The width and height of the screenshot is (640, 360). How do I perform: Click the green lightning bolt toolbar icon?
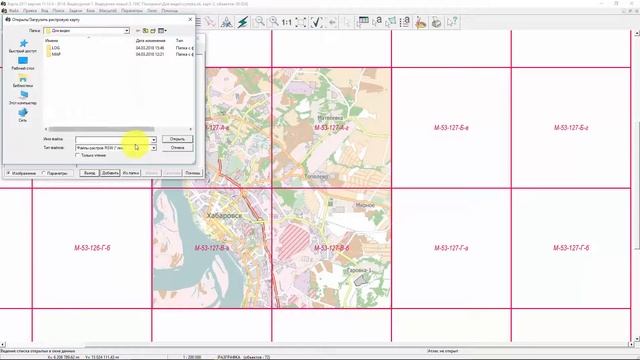[243, 22]
